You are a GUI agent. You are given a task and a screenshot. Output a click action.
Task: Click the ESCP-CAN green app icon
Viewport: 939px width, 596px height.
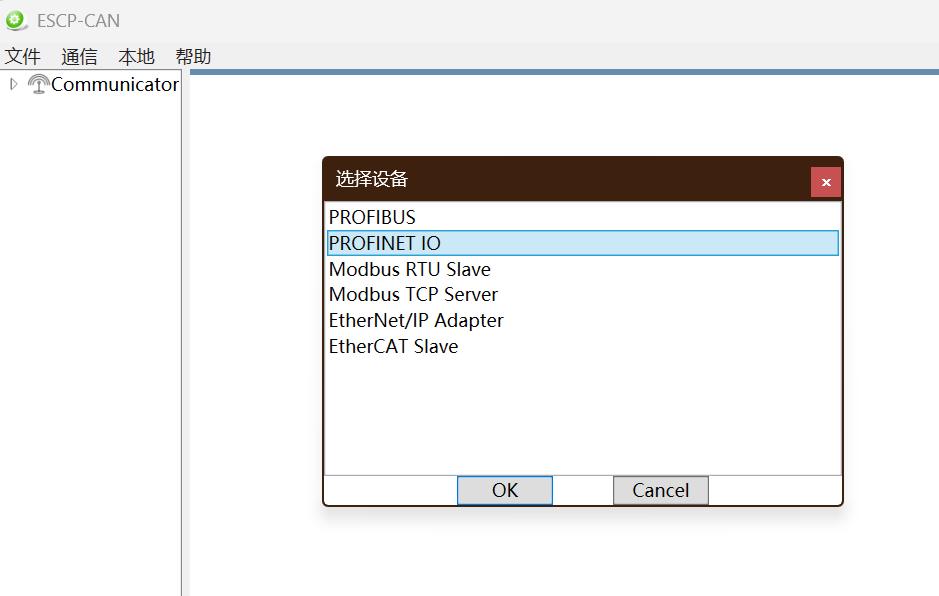tap(16, 20)
